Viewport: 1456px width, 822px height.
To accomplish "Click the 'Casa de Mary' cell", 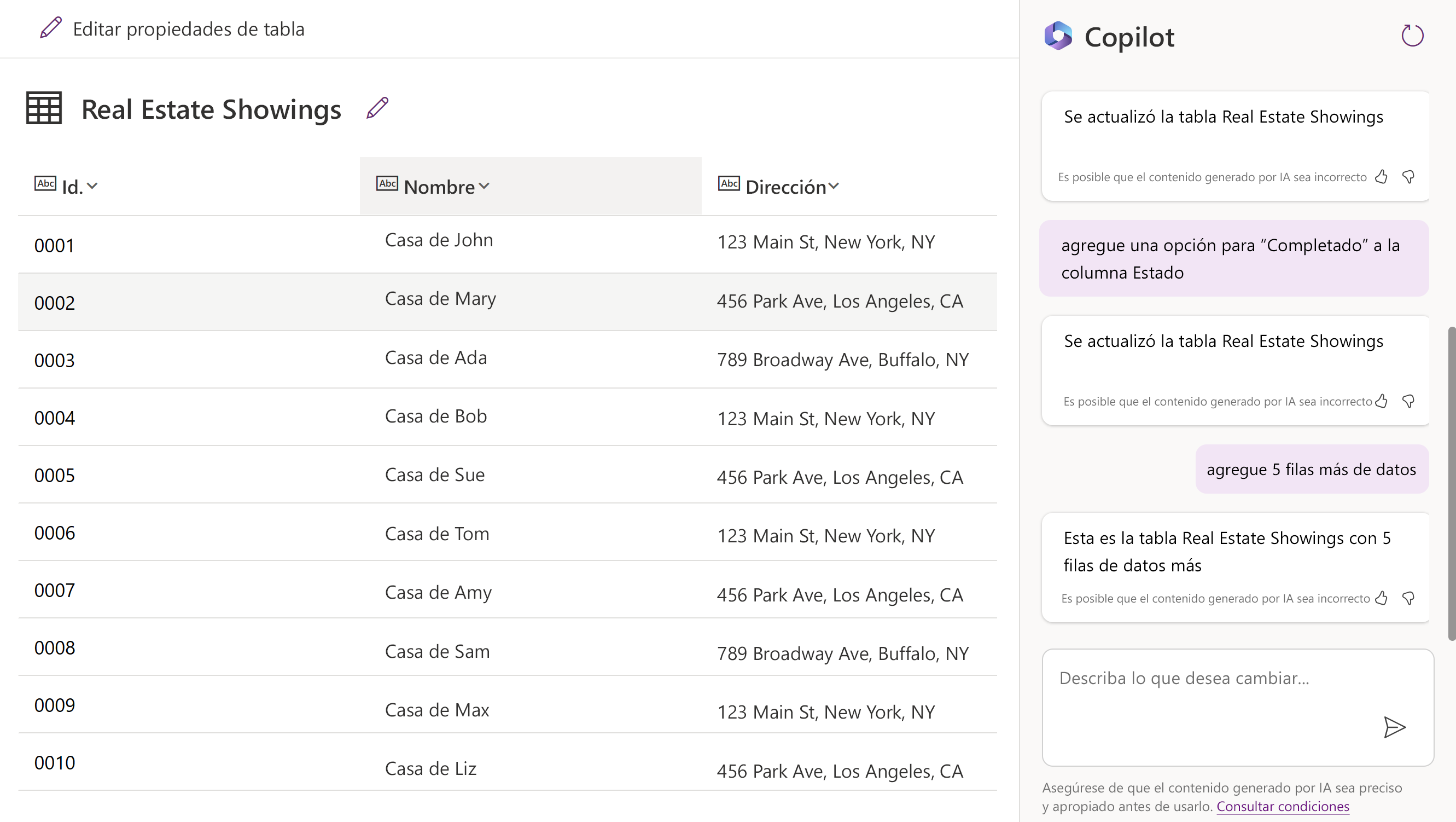I will click(440, 299).
